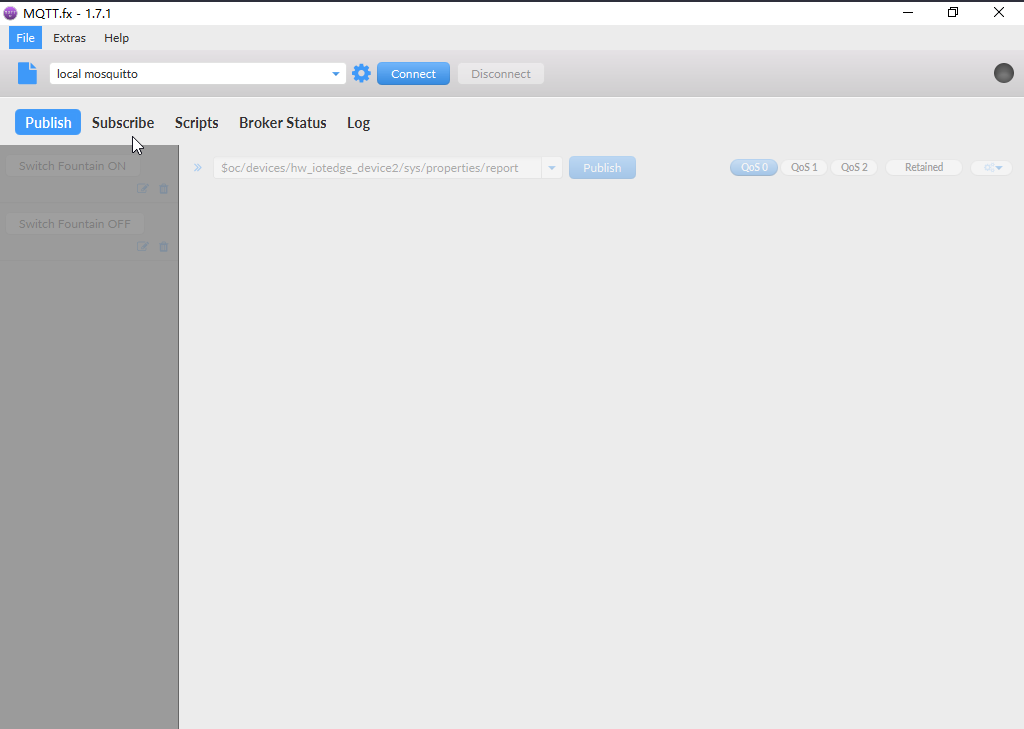The height and width of the screenshot is (729, 1024).
Task: Collapse sidebar with double-chevron icon
Action: (198, 168)
